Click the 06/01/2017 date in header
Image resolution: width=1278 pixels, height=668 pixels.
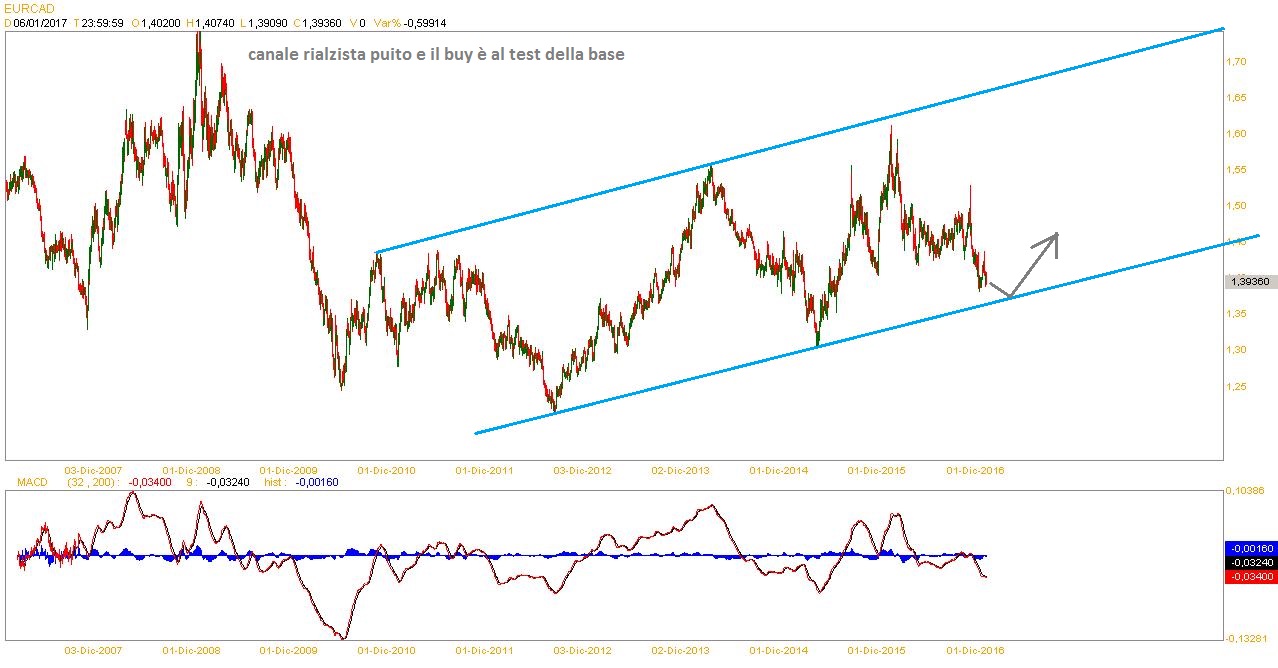point(40,22)
